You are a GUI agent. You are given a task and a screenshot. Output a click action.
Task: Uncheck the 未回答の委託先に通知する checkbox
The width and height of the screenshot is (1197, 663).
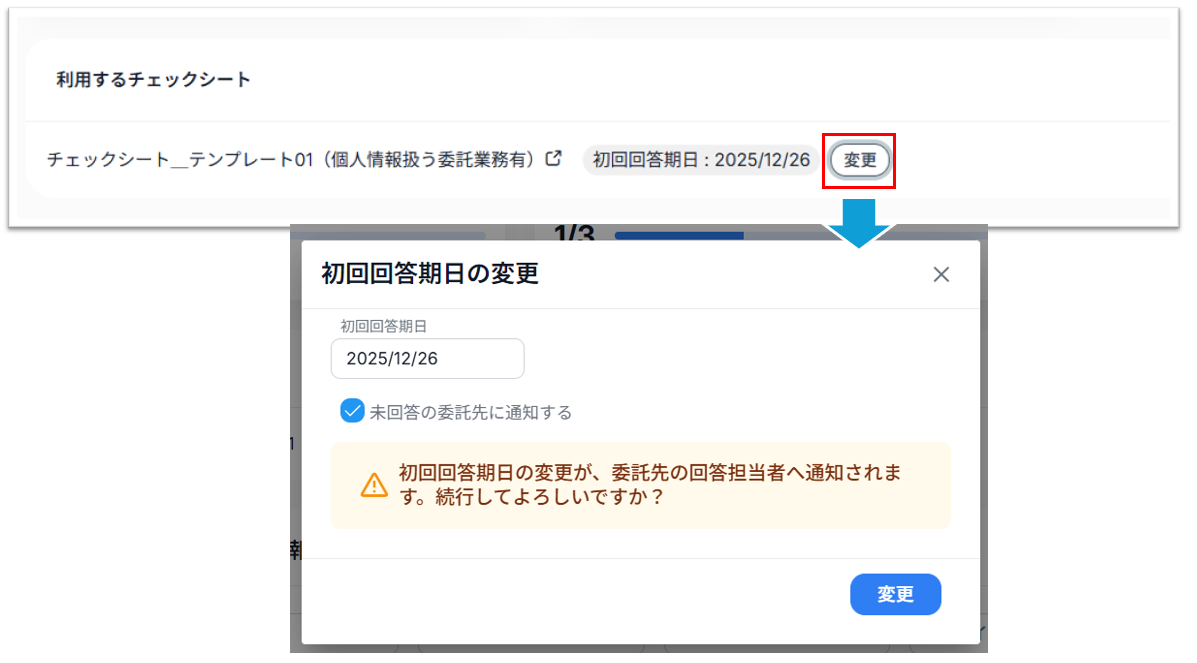pos(352,411)
